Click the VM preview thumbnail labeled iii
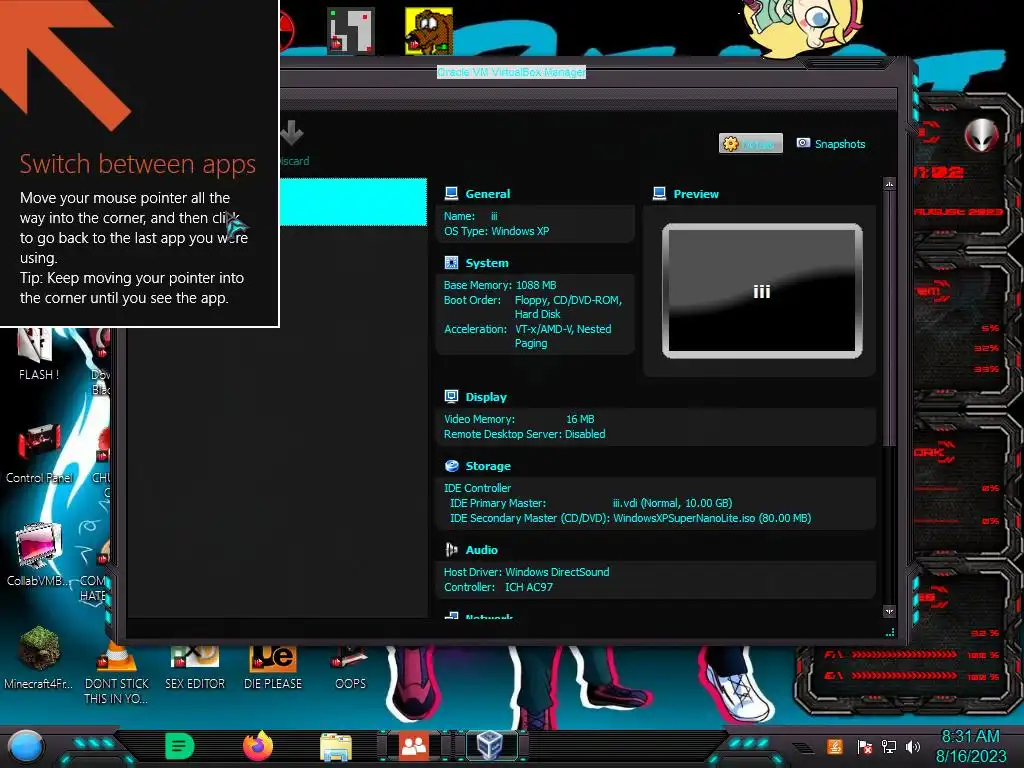This screenshot has height=768, width=1024. [762, 291]
